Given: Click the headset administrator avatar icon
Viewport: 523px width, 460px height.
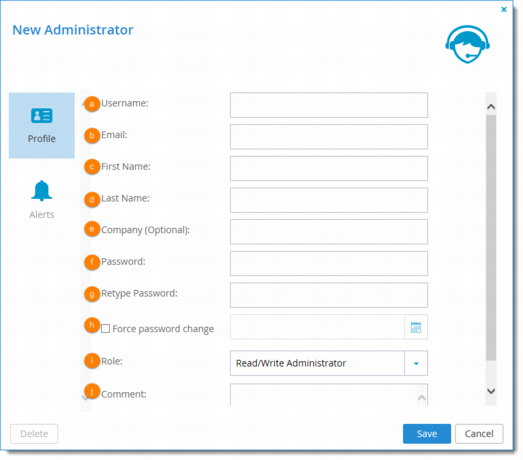Looking at the screenshot, I should click(x=467, y=44).
